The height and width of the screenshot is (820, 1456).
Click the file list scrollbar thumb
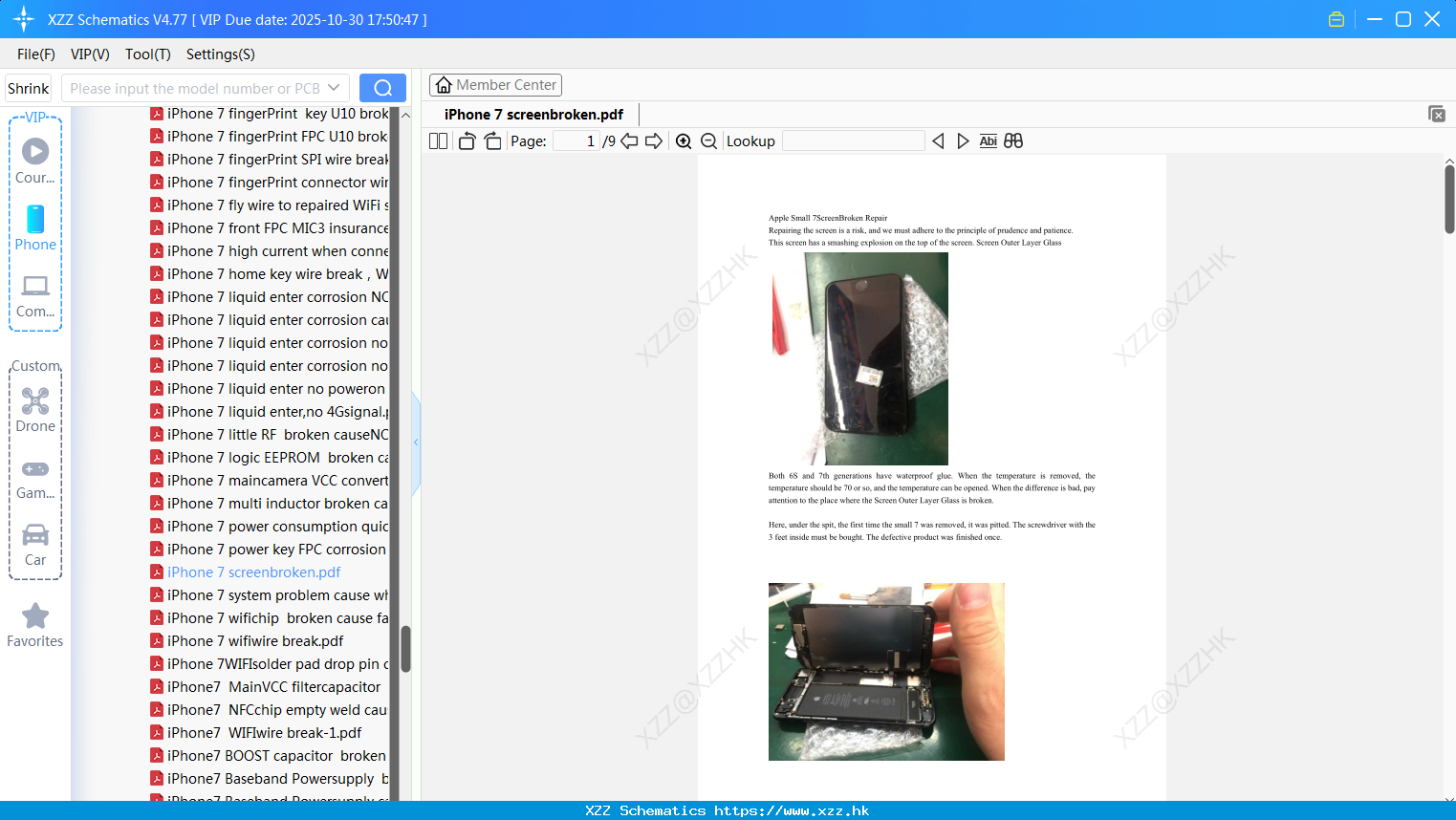[405, 649]
